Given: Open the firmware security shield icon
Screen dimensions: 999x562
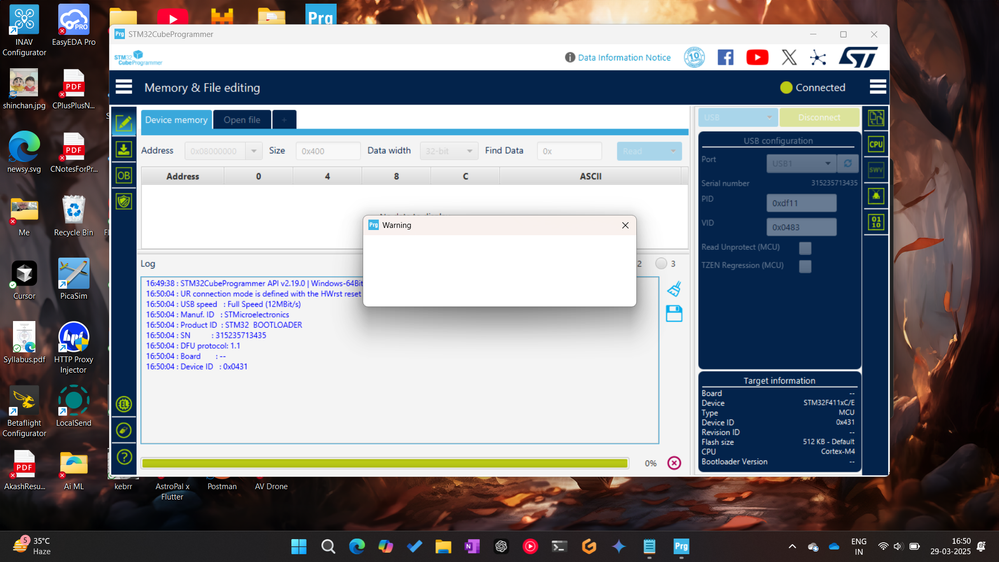Looking at the screenshot, I should click(124, 201).
